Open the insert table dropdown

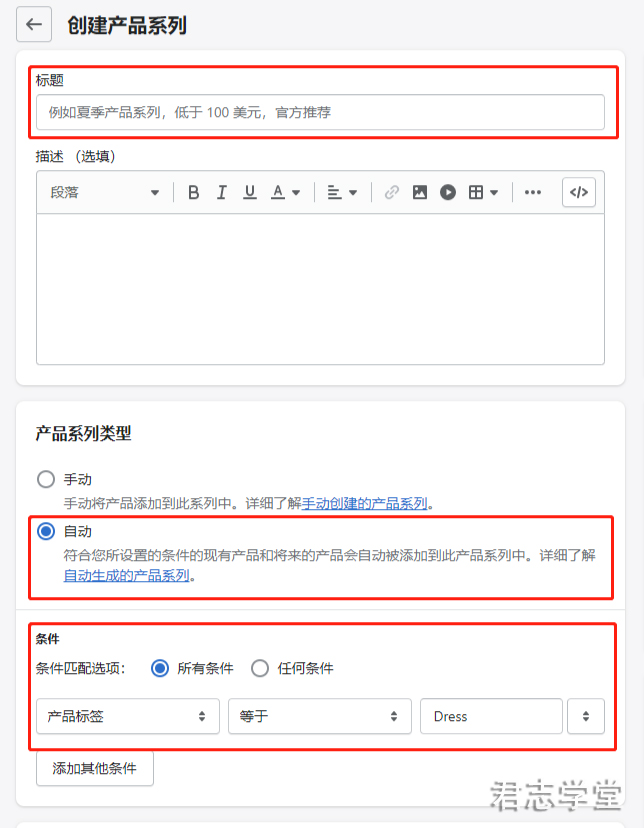[x=483, y=192]
